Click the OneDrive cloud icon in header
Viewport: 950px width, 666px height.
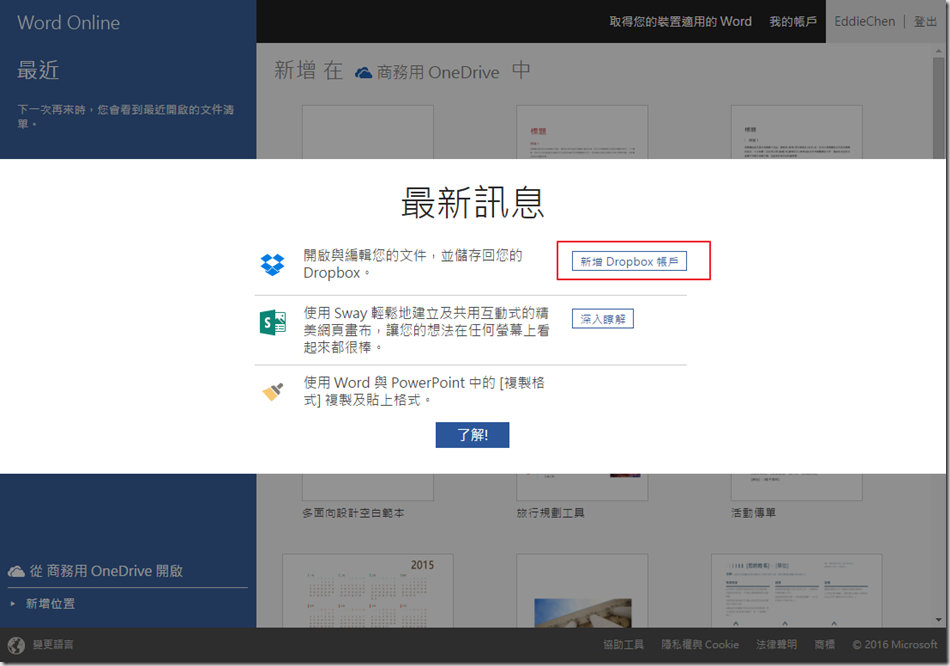(364, 73)
